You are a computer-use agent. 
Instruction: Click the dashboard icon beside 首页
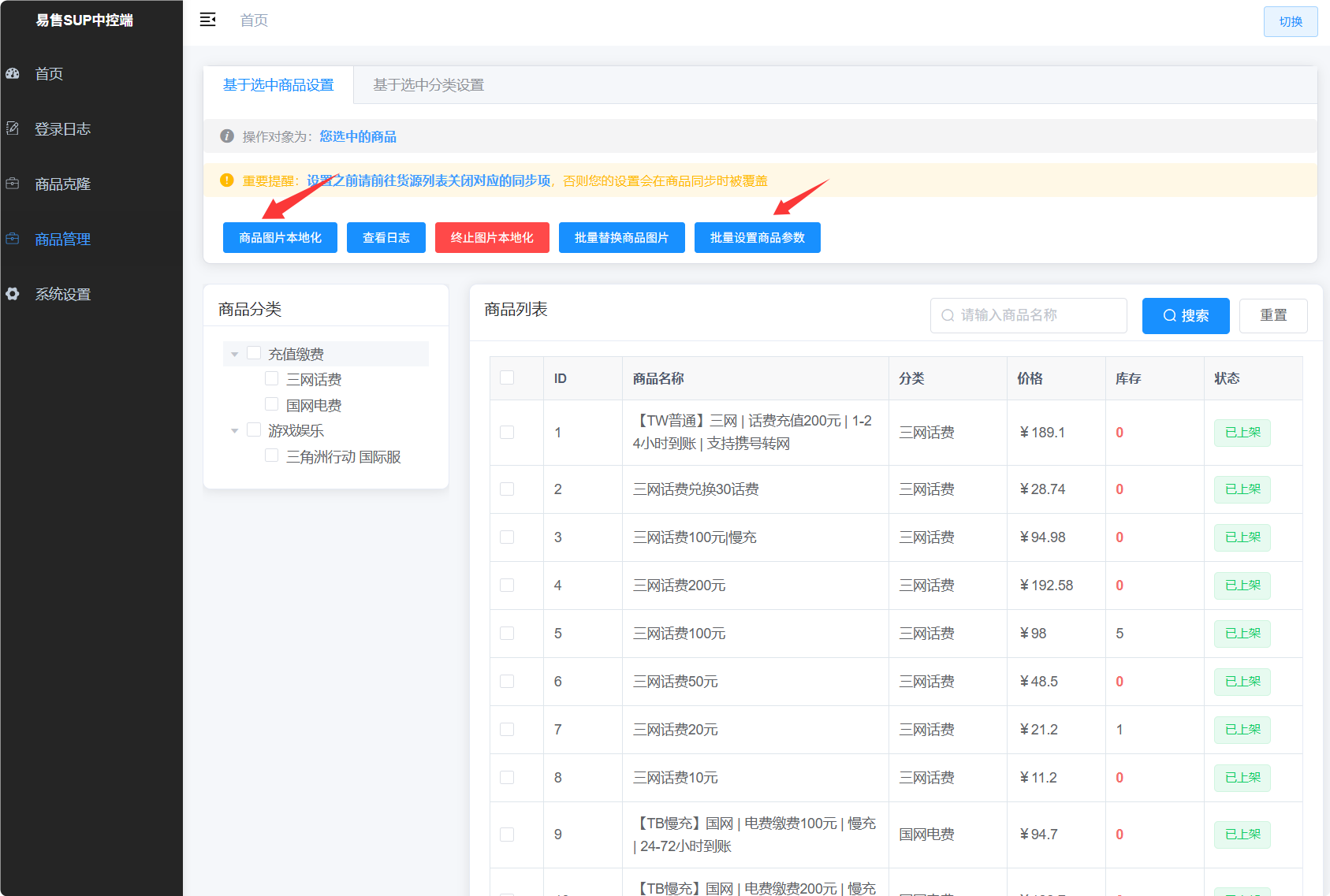pos(13,73)
